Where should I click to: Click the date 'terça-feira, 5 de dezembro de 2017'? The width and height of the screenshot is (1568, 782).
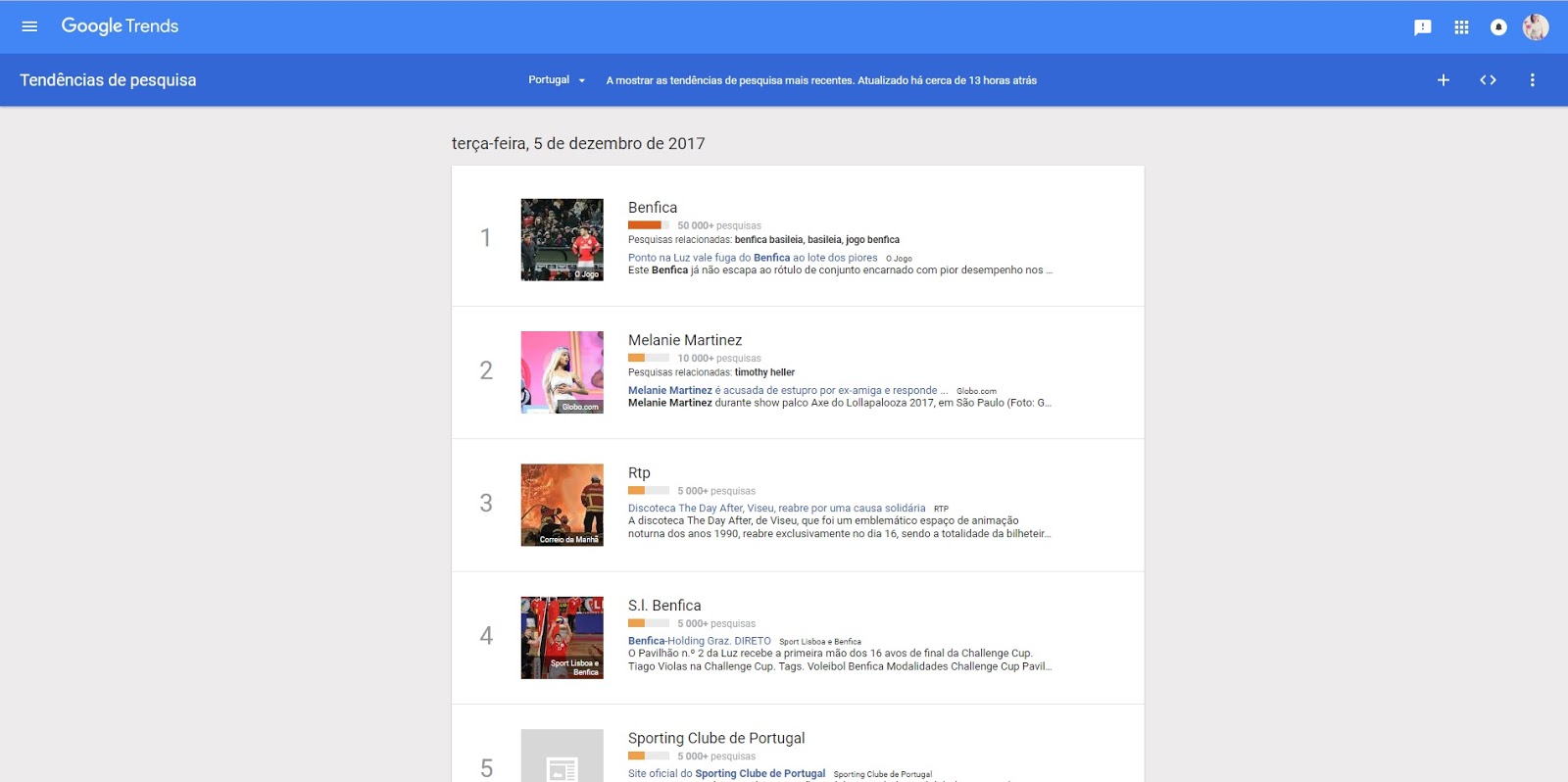pos(578,144)
